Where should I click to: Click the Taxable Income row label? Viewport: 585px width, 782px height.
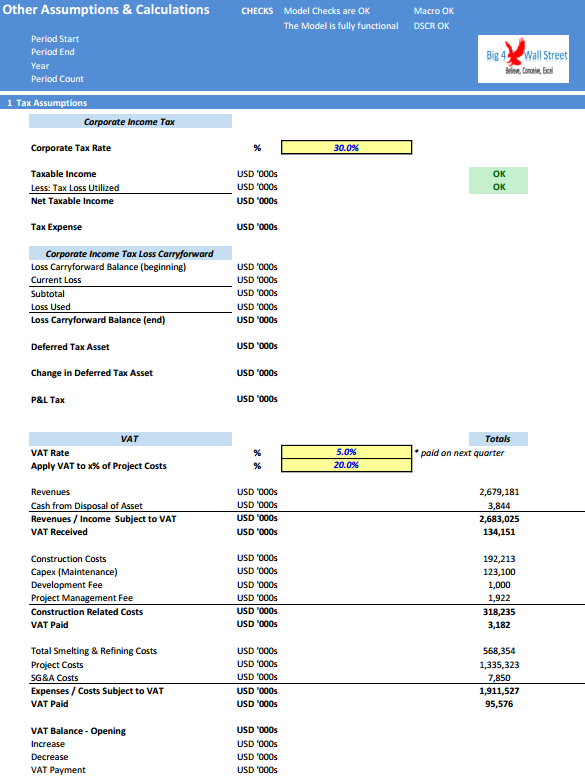63,174
